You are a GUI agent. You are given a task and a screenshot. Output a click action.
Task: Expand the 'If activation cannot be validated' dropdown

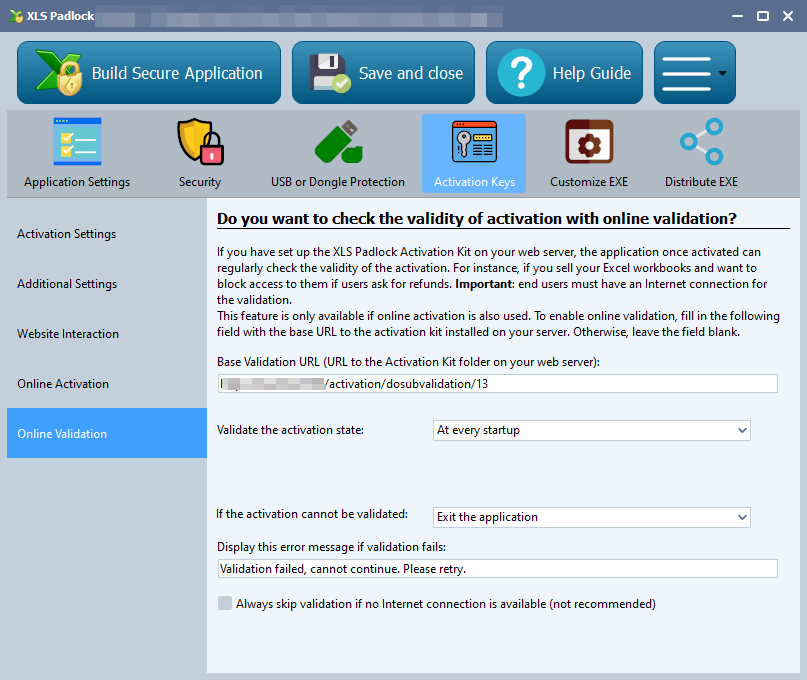[592, 517]
